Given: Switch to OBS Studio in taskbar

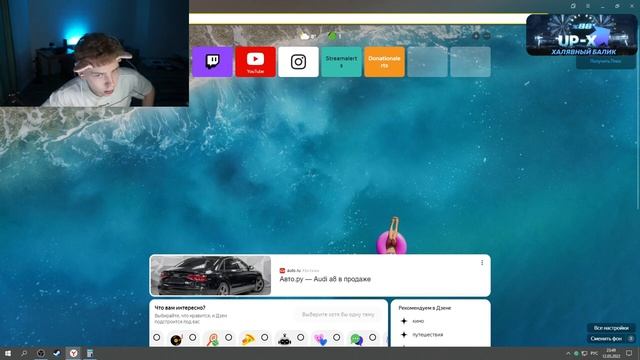Looking at the screenshot, I should click(40, 353).
